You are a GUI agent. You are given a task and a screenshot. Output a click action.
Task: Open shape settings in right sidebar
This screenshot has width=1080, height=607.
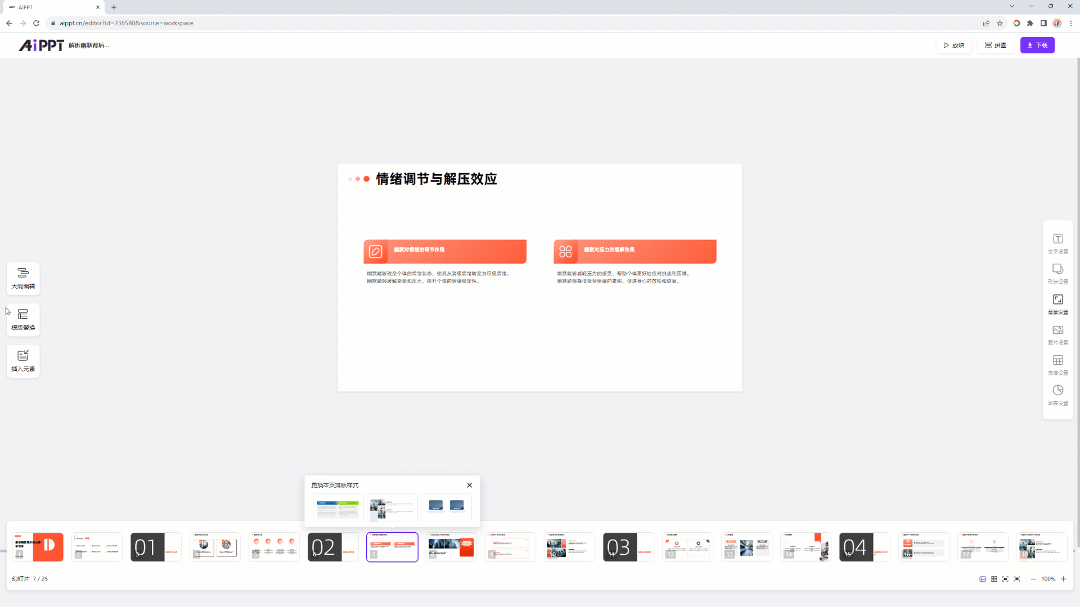pos(1057,272)
